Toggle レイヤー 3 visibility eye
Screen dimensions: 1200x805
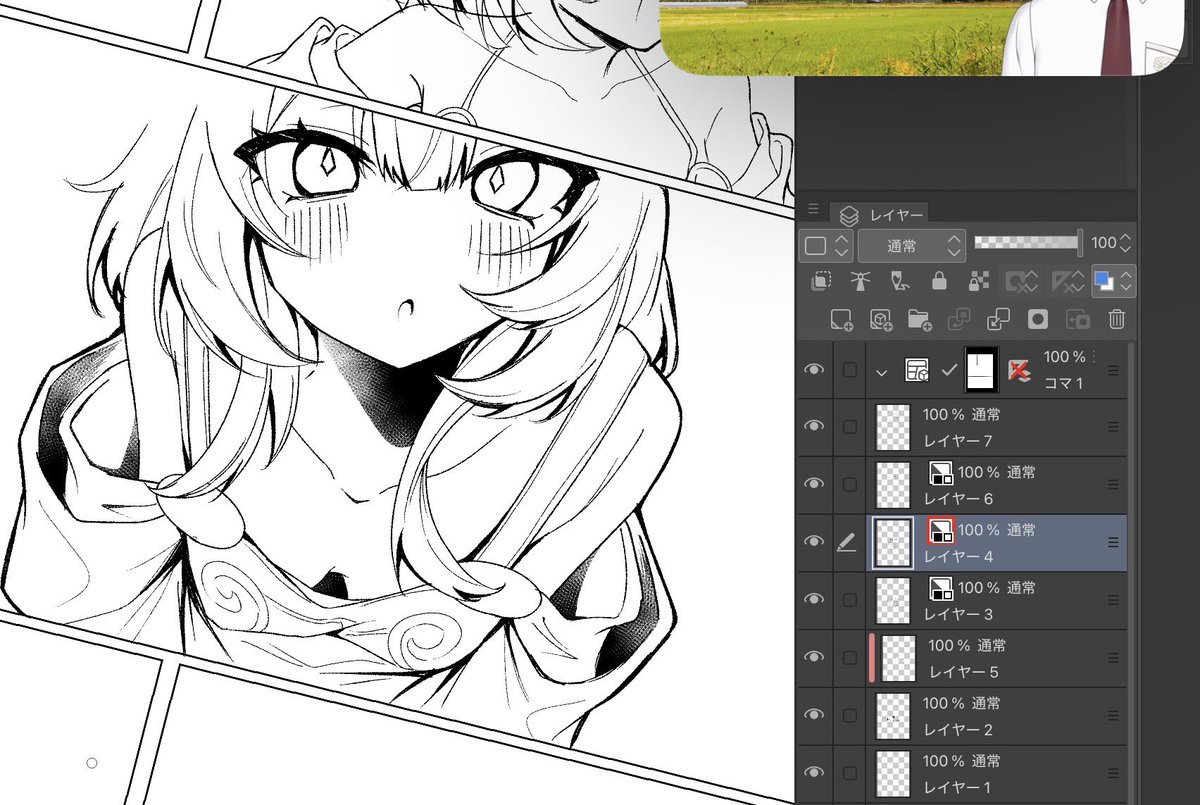(815, 599)
